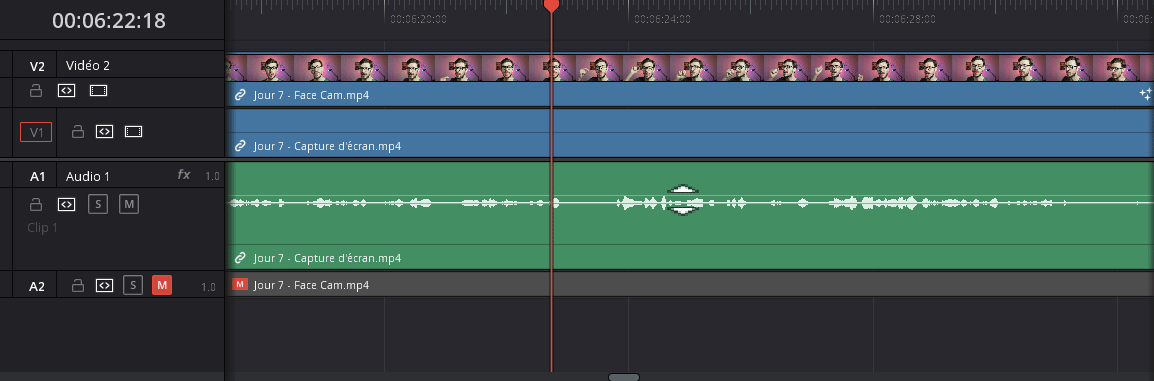Screen dimensions: 1154x381
Task: Disable the Vidéo 2 video track filmstrip icon
Action: [98, 90]
